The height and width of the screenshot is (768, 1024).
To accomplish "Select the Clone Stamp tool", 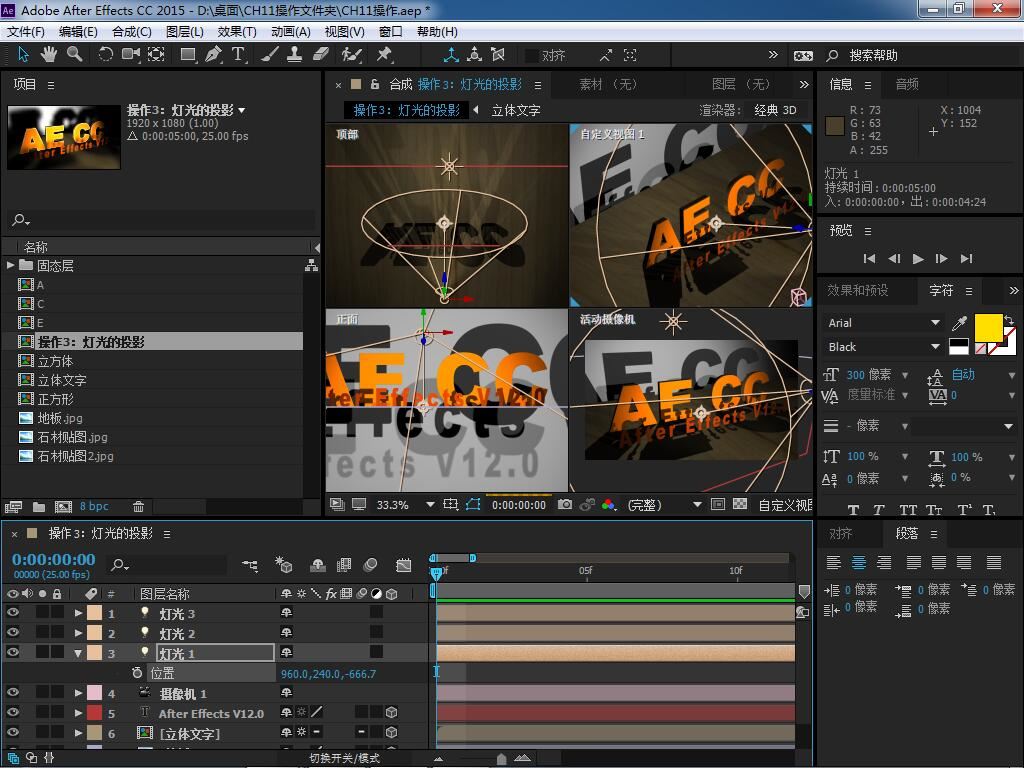I will 295,55.
